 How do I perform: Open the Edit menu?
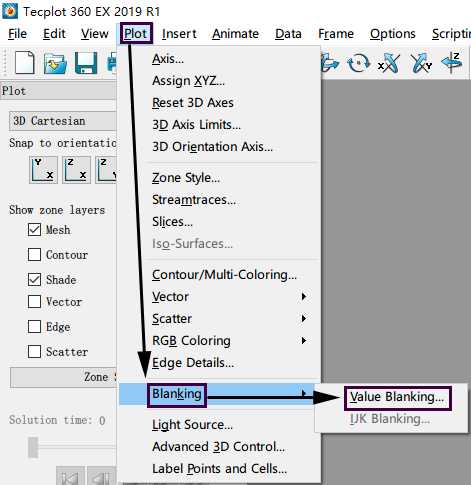54,34
